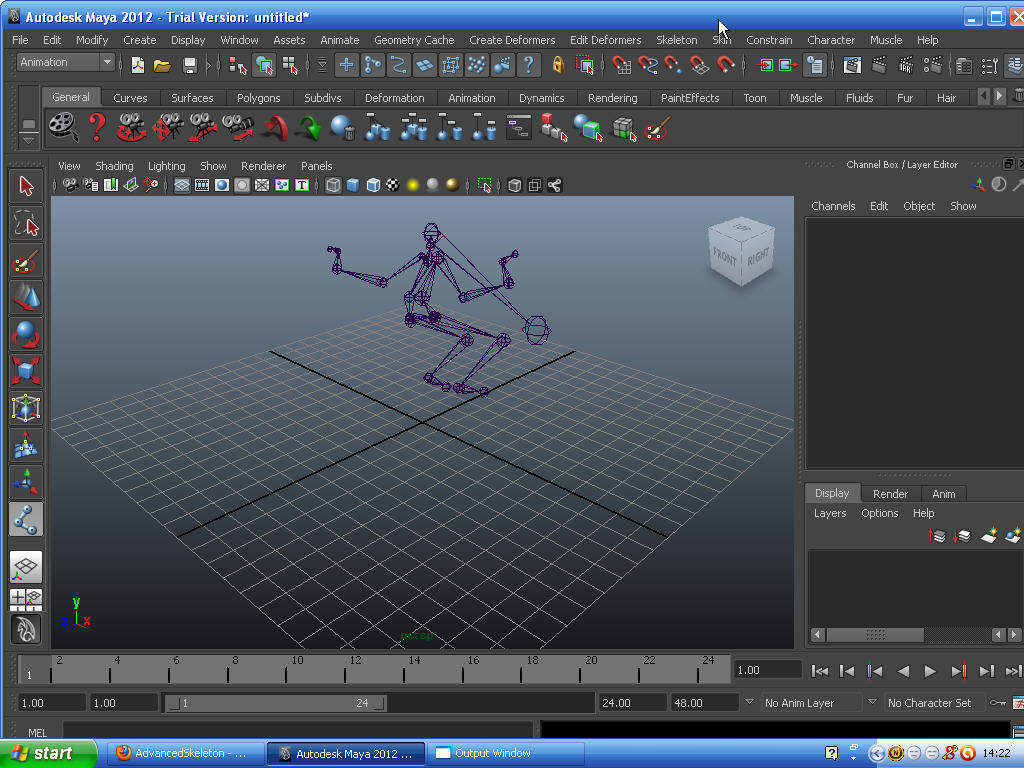Open the Skeleton menu
Viewport: 1024px width, 768px height.
677,40
